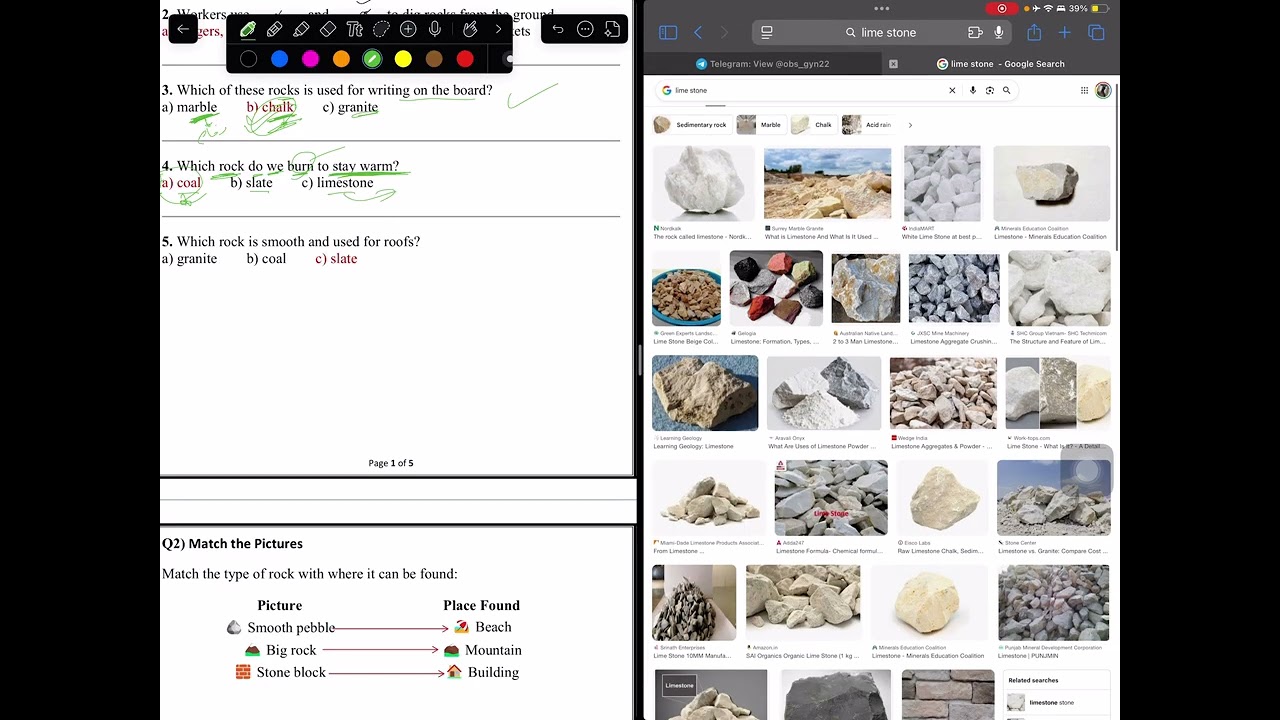Search by image with Google Lens
1280x720 pixels.
[990, 90]
